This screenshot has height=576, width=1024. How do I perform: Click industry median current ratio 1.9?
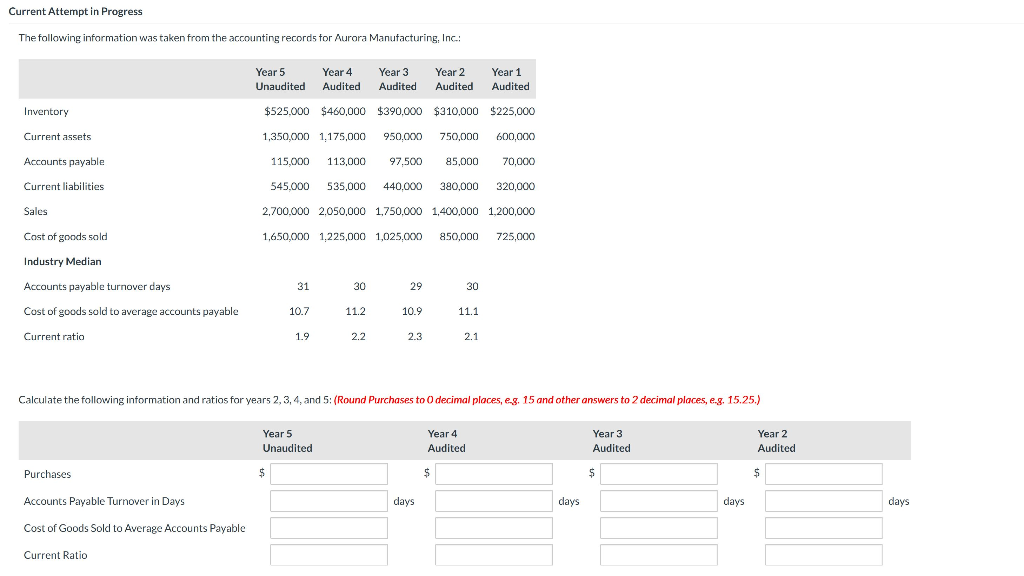point(302,336)
